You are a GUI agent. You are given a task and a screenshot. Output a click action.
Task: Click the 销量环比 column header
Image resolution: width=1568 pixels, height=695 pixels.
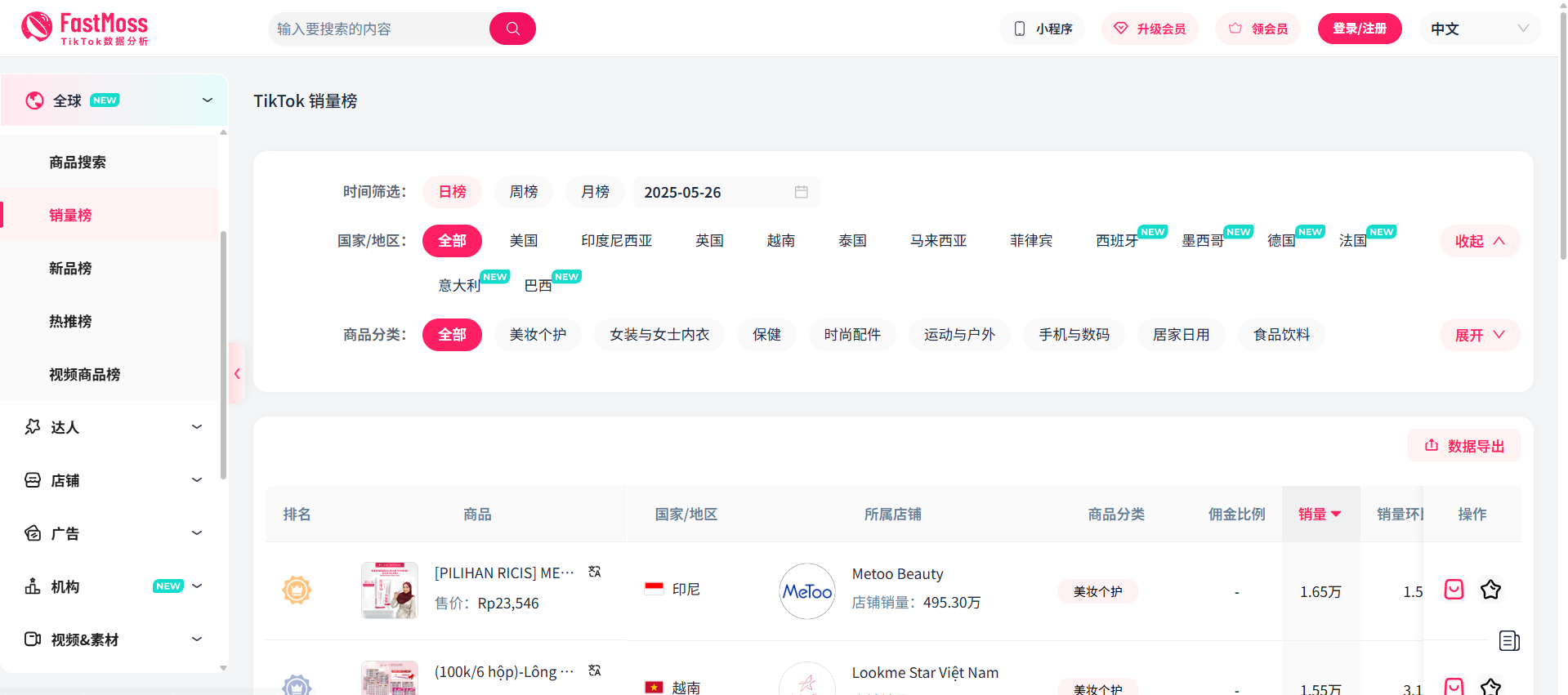coord(1400,514)
